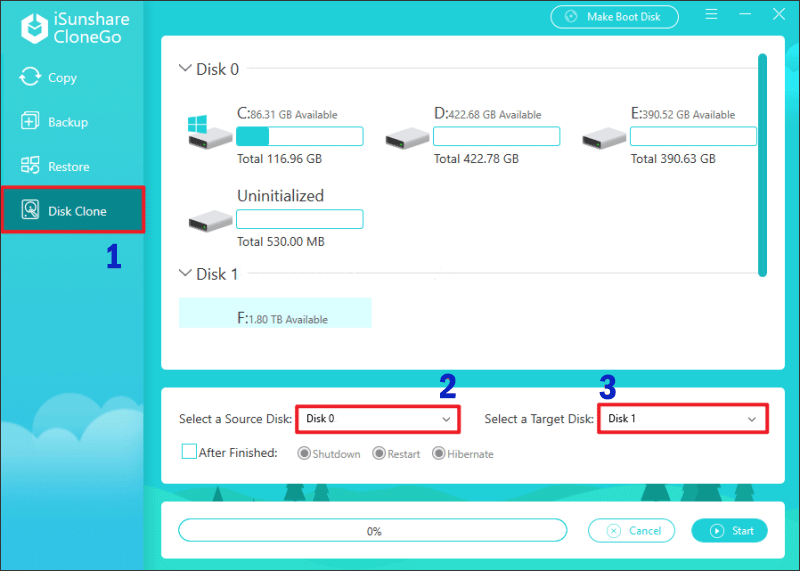Open the Restore section in sidebar
This screenshot has width=800, height=571.
(x=55, y=166)
